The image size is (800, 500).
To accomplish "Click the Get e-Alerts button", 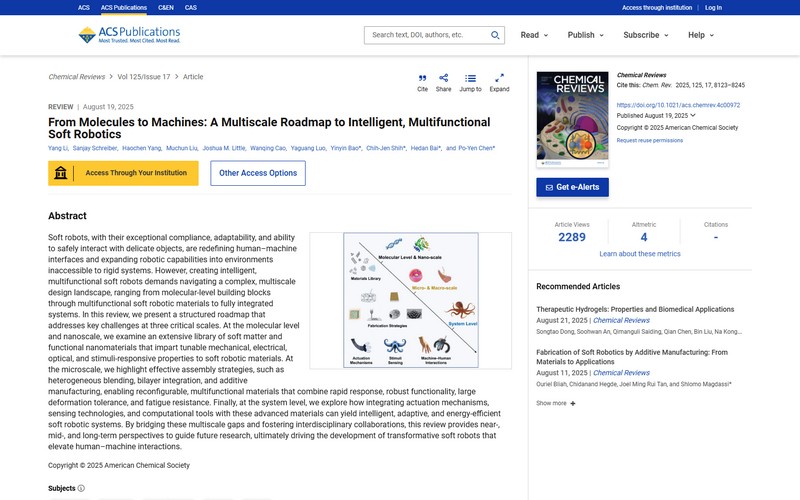I will (x=572, y=187).
